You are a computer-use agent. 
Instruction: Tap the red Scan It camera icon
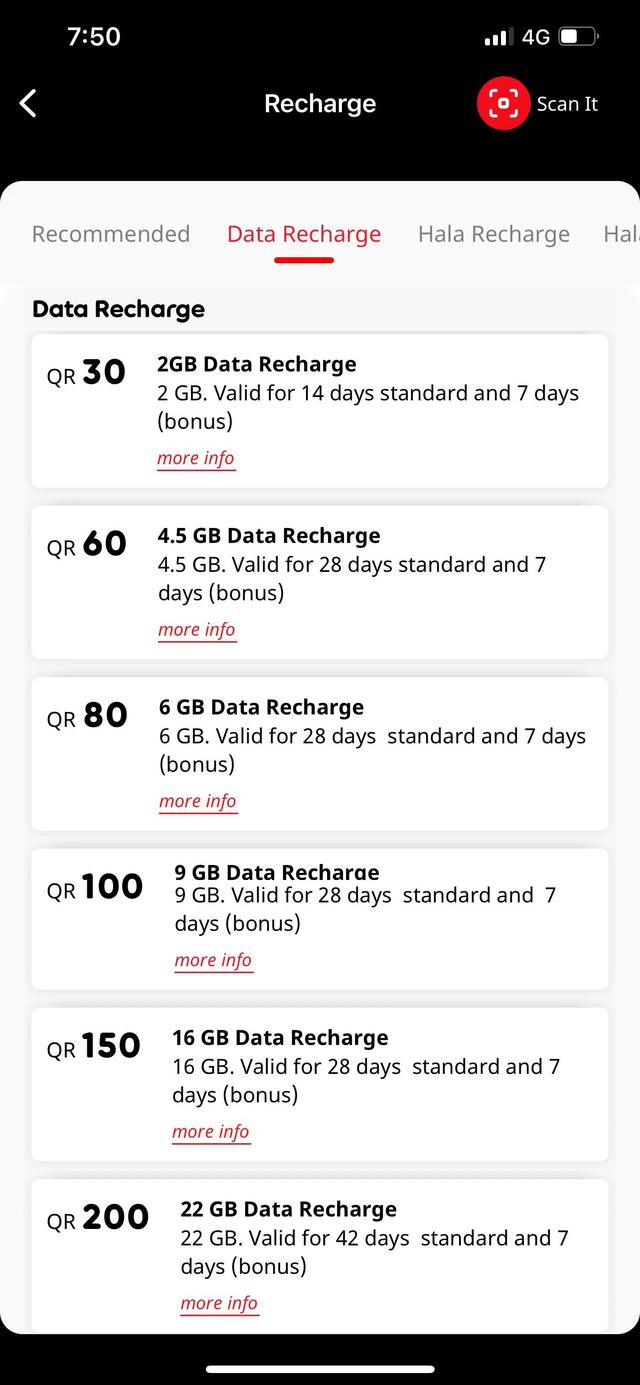click(503, 104)
